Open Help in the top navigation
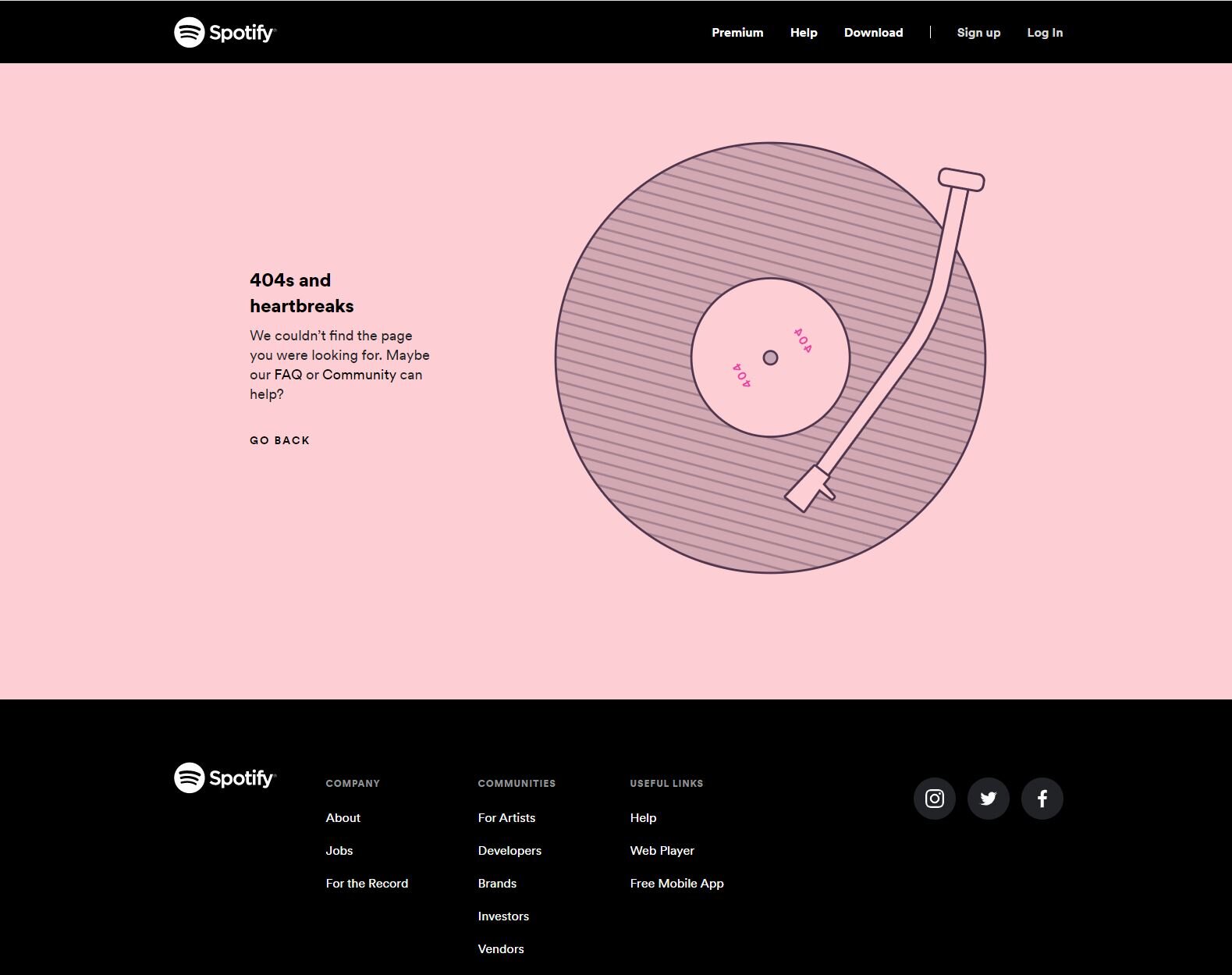1232x975 pixels. 804,33
